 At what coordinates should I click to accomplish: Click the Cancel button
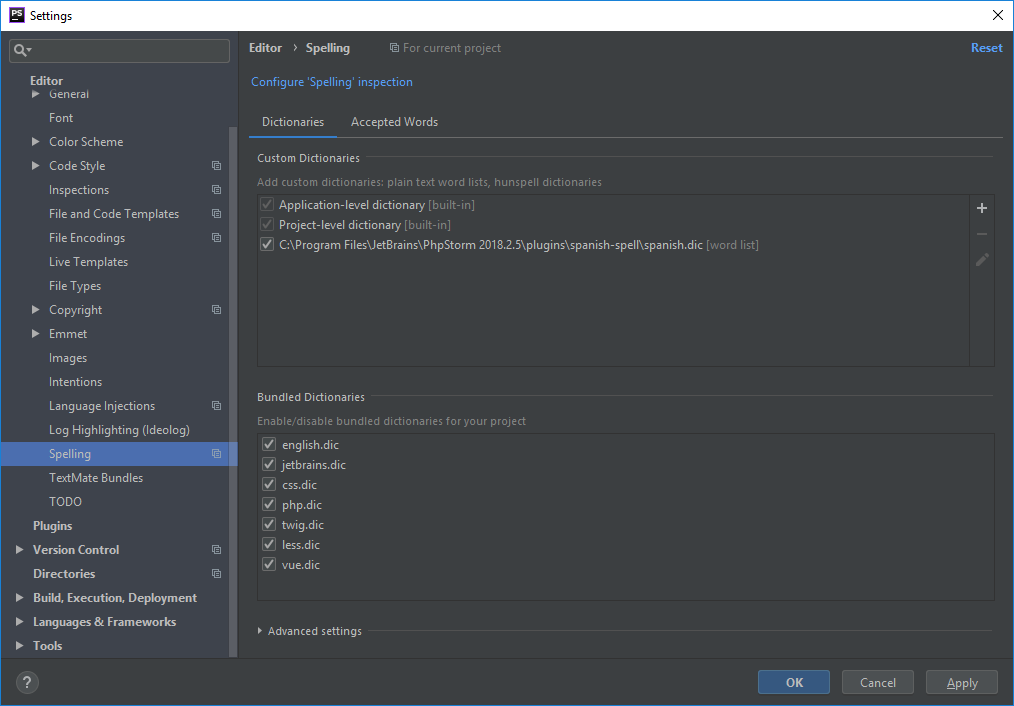tap(878, 683)
